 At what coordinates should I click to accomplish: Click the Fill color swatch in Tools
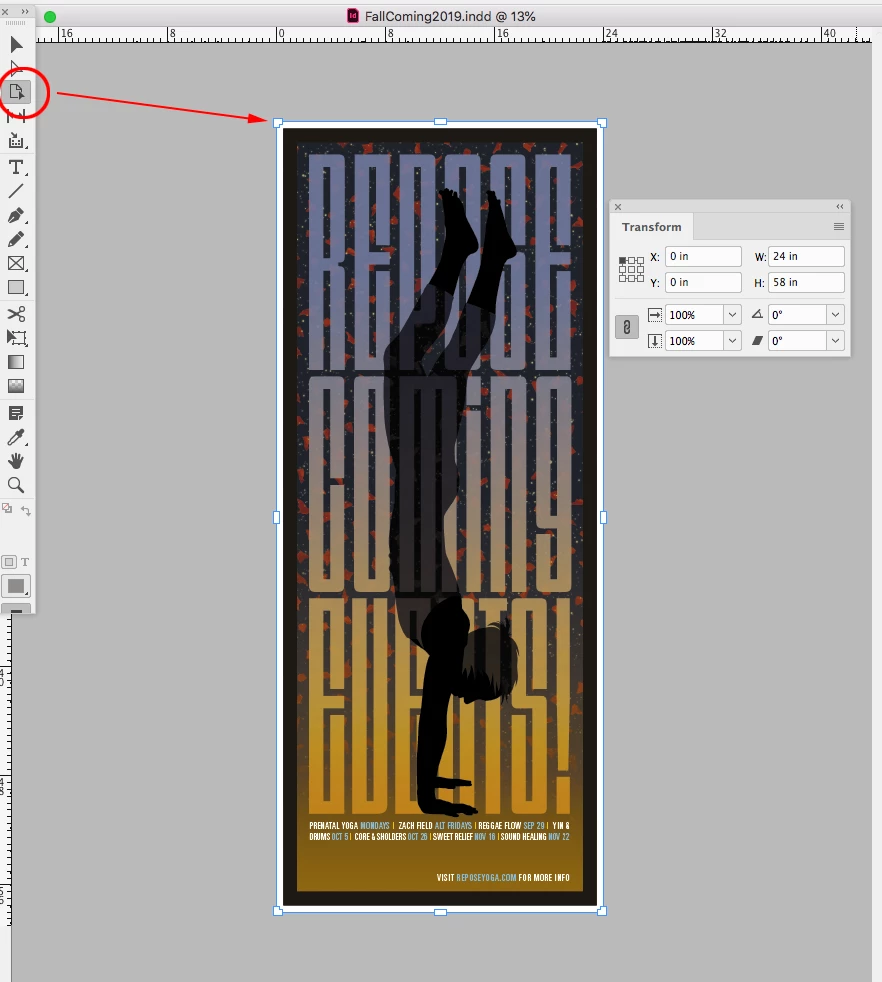pyautogui.click(x=16, y=586)
